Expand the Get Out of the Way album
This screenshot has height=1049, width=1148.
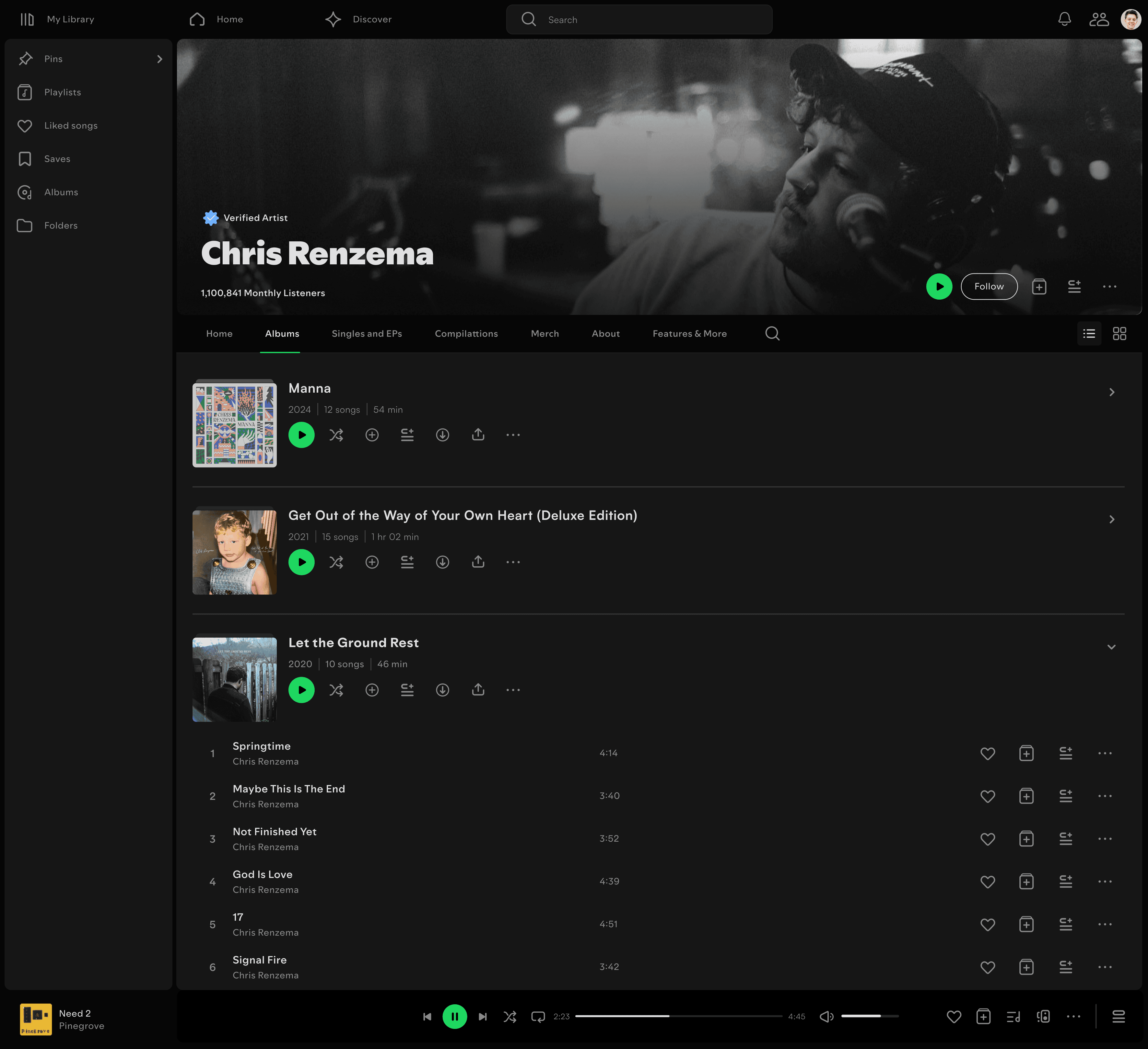[x=1111, y=520]
